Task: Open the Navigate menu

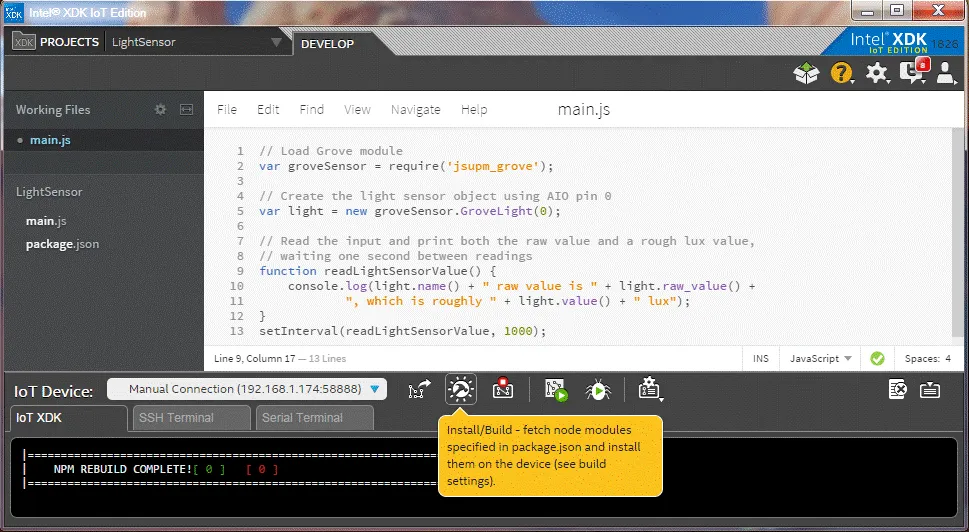Action: coord(415,110)
